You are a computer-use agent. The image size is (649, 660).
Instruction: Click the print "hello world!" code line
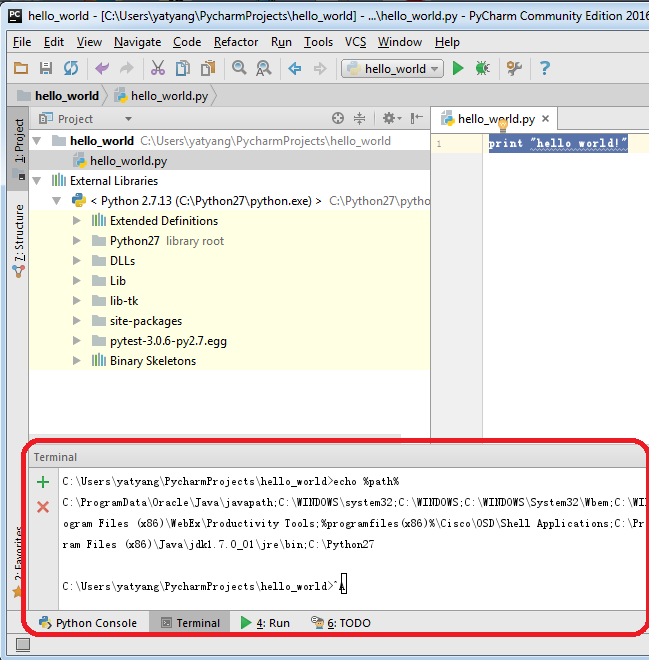(558, 144)
